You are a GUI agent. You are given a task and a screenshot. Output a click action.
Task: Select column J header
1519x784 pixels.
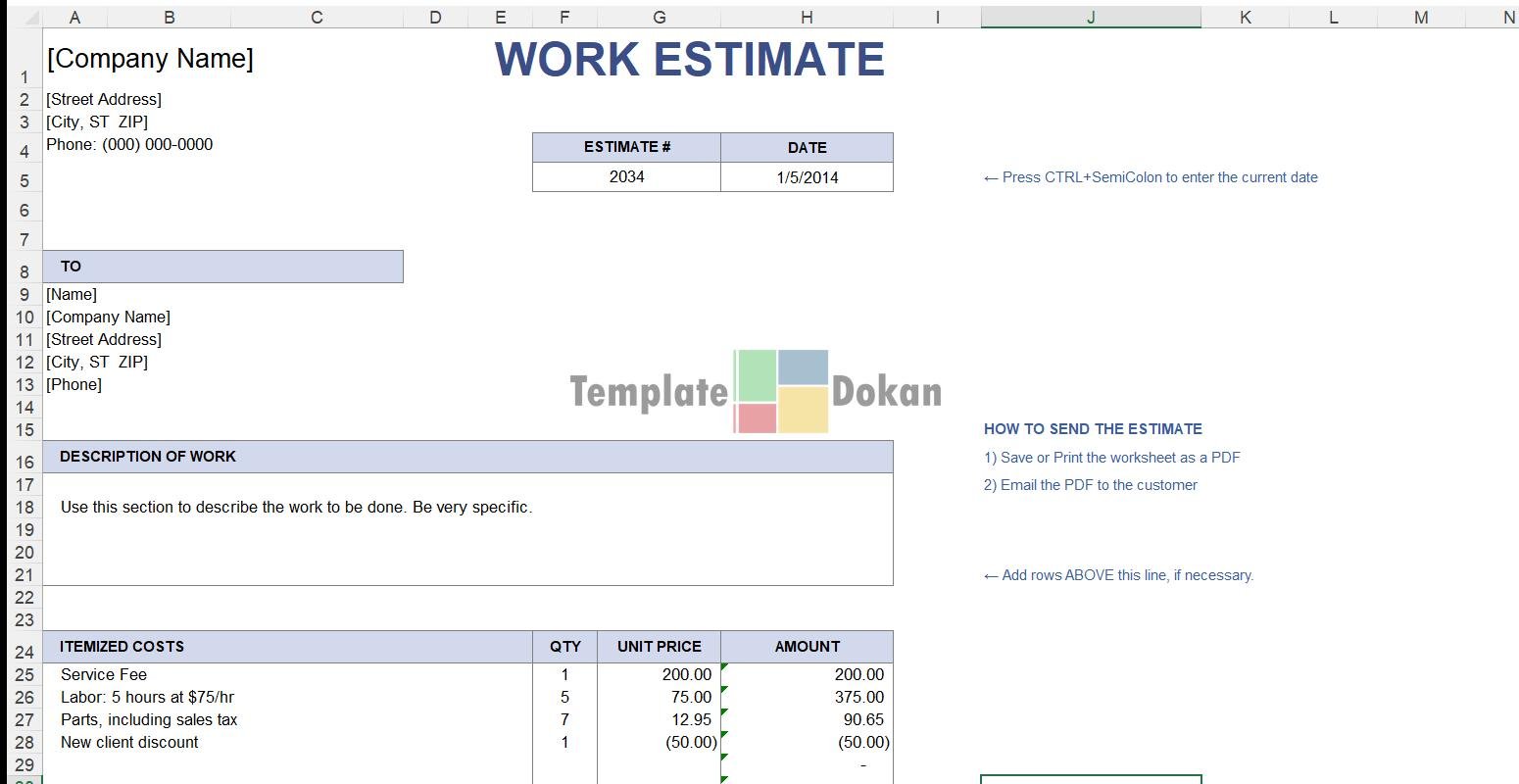[1090, 17]
